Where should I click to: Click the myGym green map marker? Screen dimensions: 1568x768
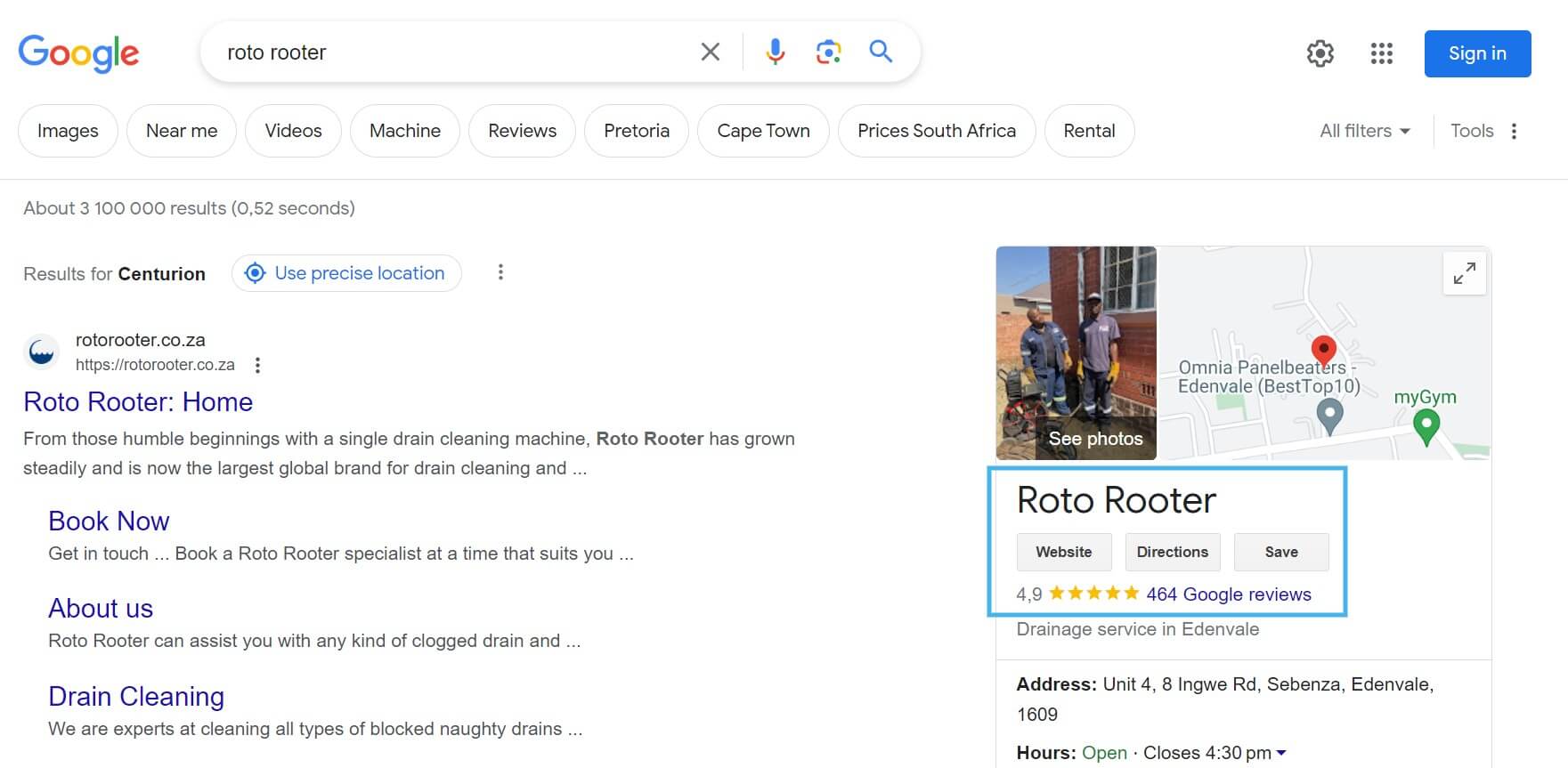(1426, 427)
